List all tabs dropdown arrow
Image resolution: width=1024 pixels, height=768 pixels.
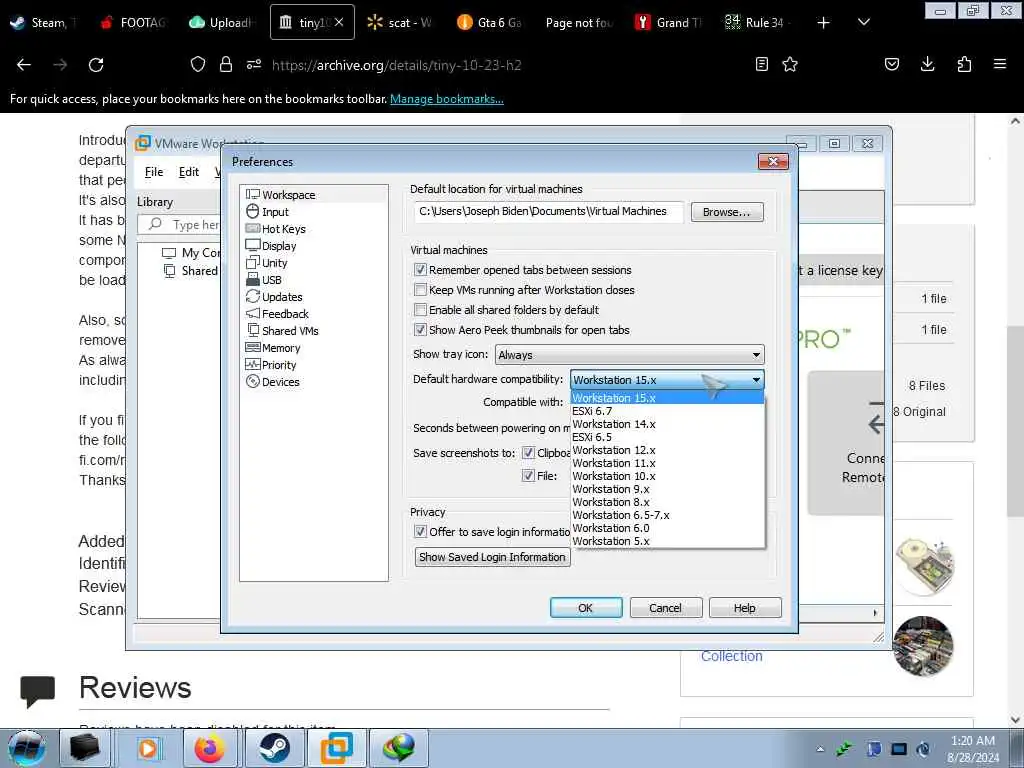[x=863, y=22]
